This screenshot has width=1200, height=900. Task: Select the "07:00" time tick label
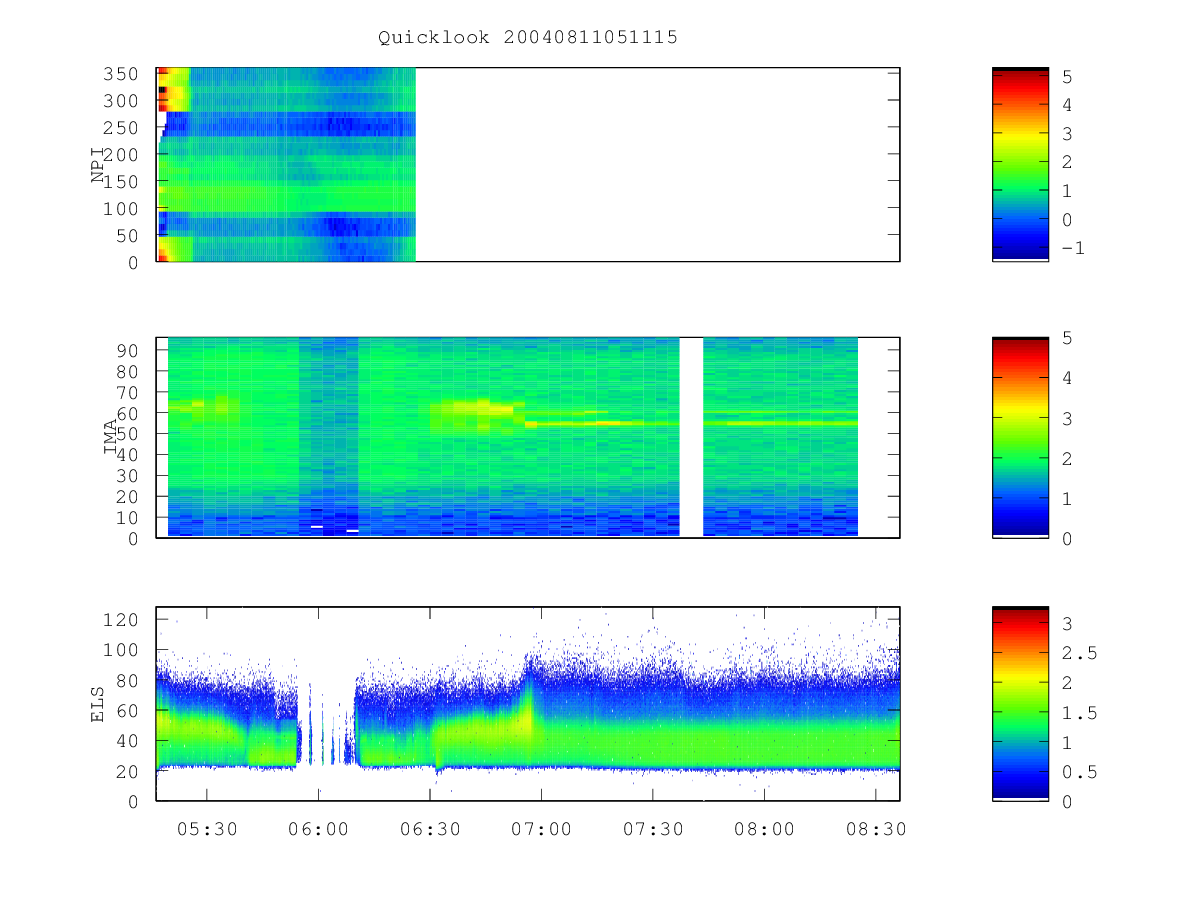(542, 829)
